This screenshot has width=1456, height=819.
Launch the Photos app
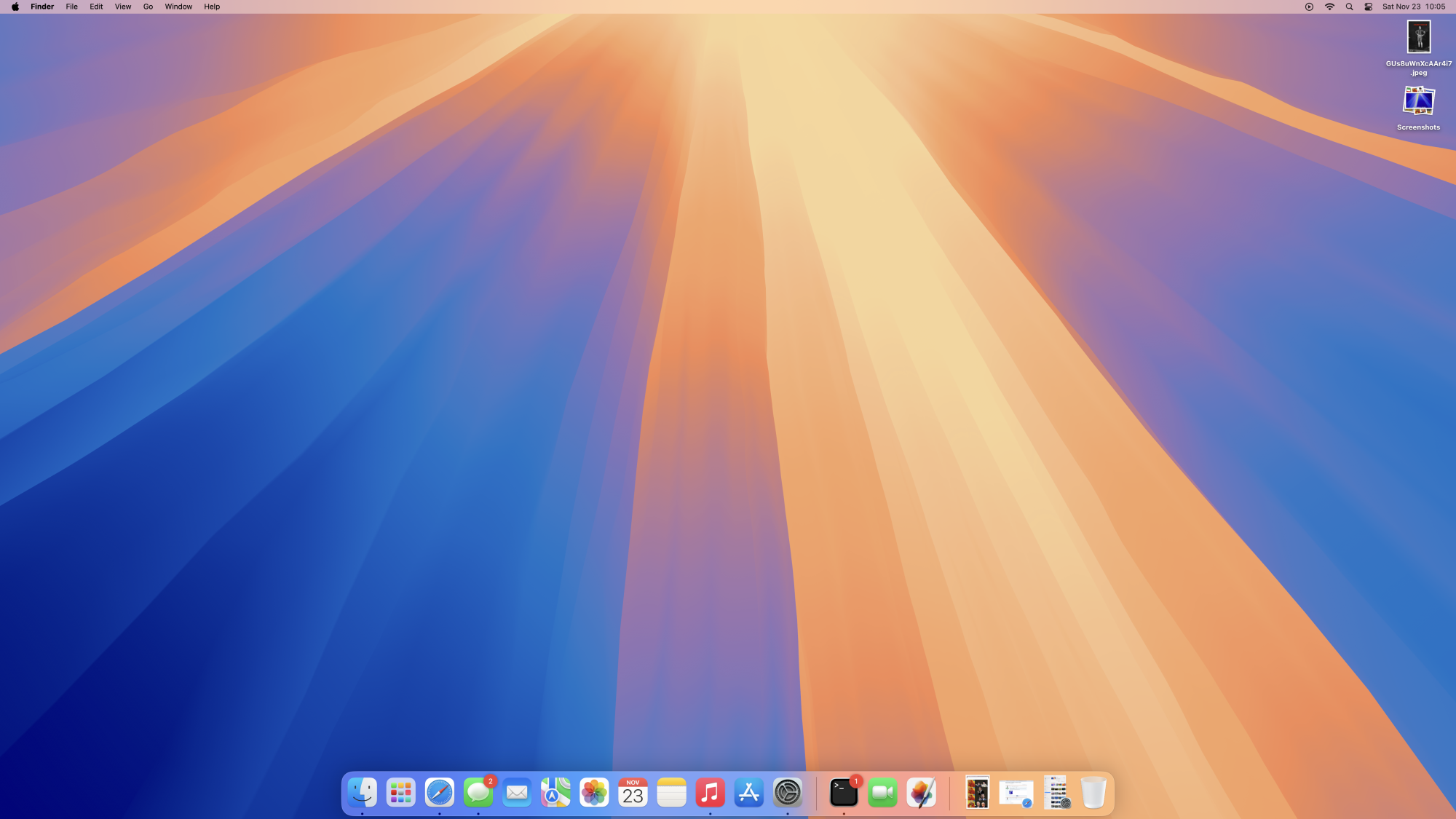[x=594, y=793]
